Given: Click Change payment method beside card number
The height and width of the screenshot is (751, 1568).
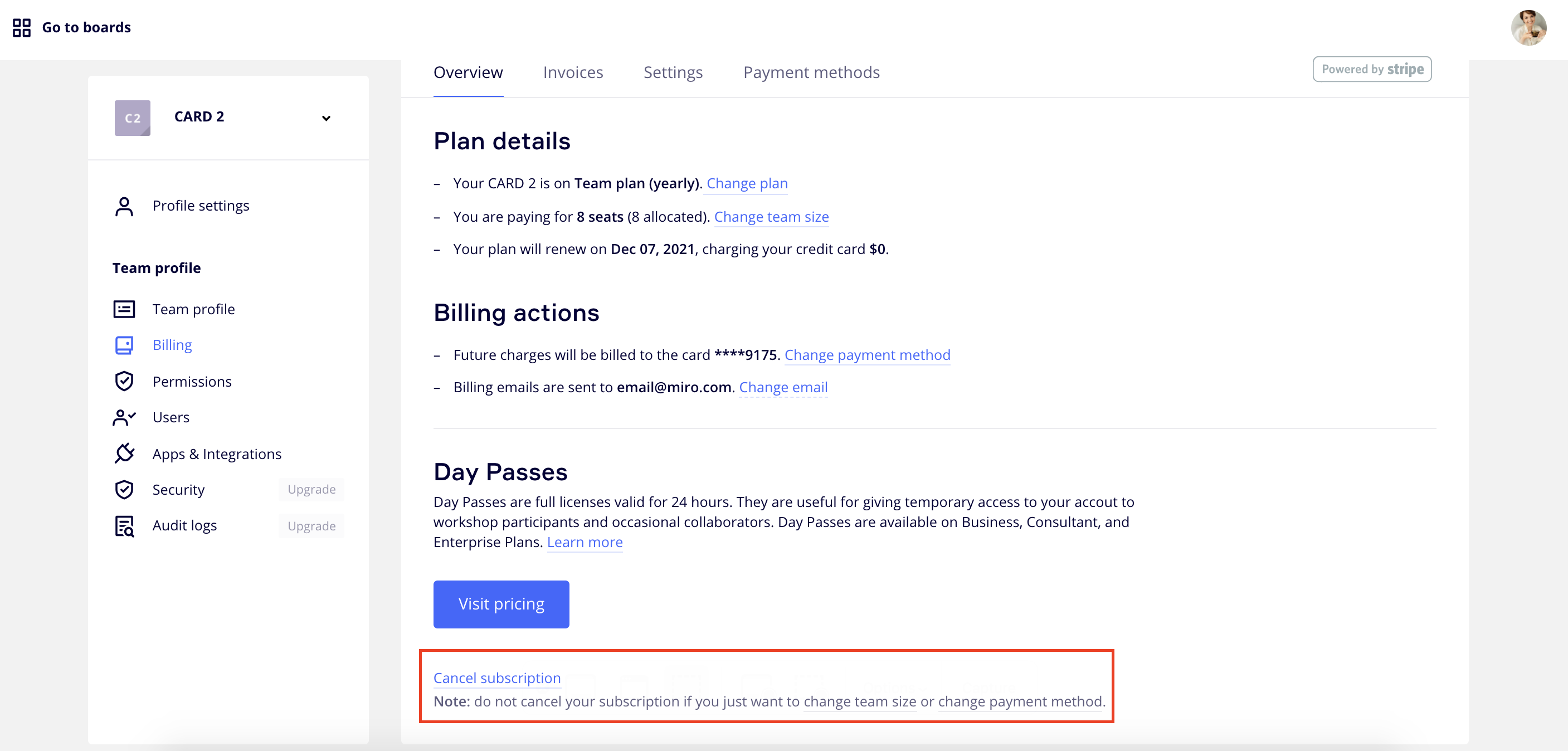Looking at the screenshot, I should click(x=867, y=355).
